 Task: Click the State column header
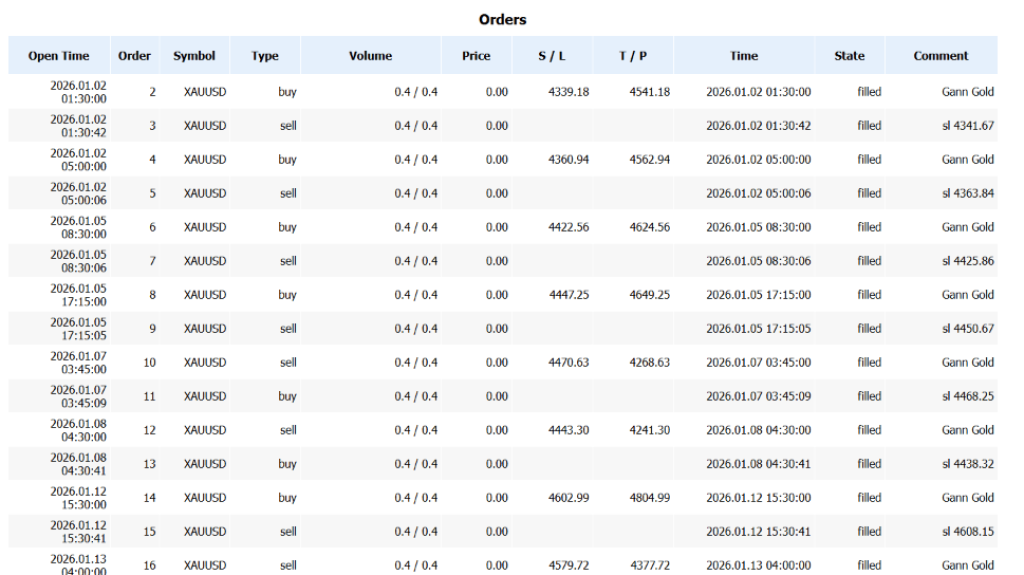coord(849,56)
